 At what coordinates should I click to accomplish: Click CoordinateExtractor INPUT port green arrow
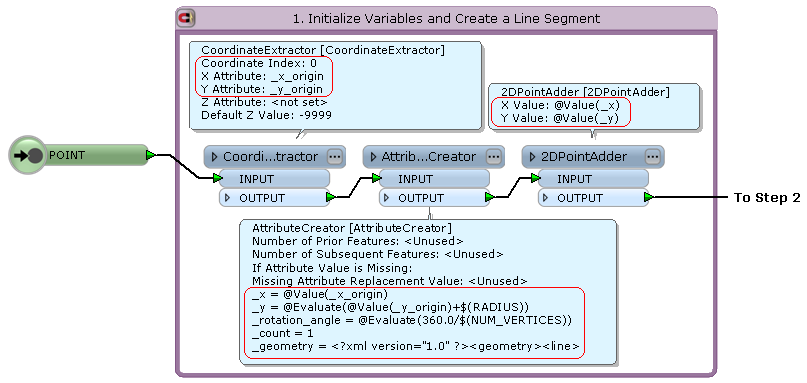click(x=218, y=179)
